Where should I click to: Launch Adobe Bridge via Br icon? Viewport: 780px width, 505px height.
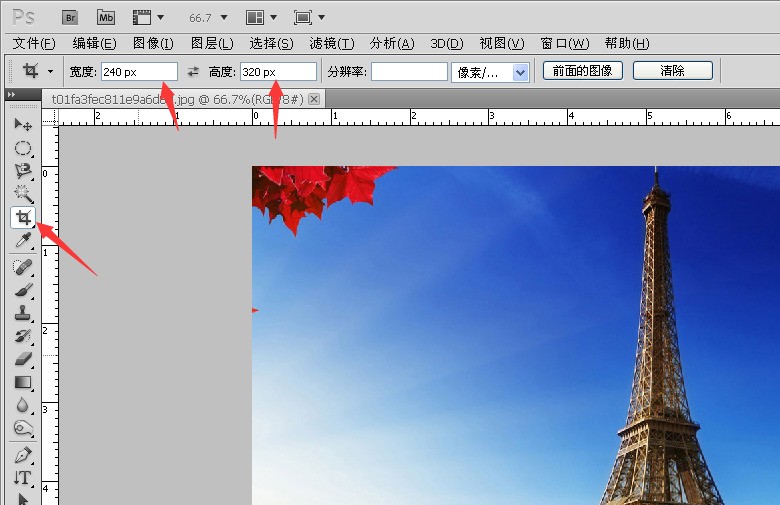click(x=70, y=17)
